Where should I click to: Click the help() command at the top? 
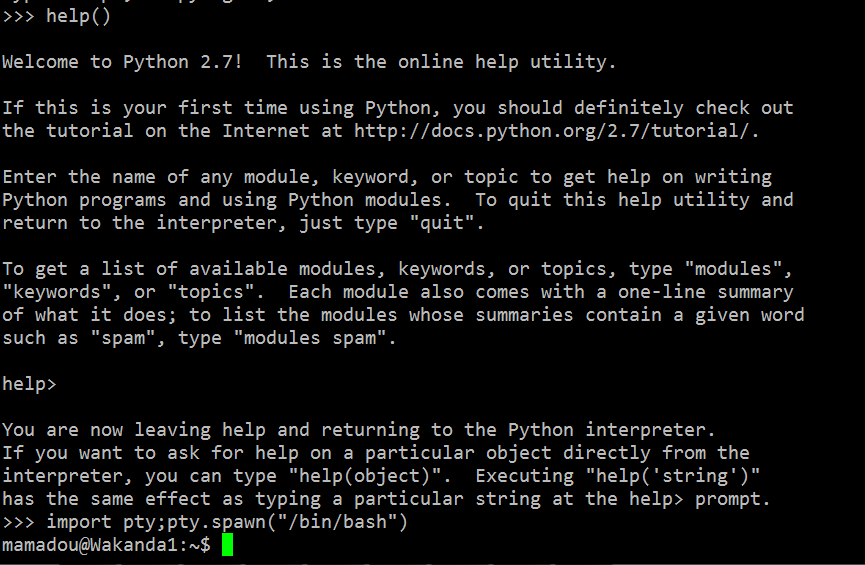pyautogui.click(x=78, y=16)
